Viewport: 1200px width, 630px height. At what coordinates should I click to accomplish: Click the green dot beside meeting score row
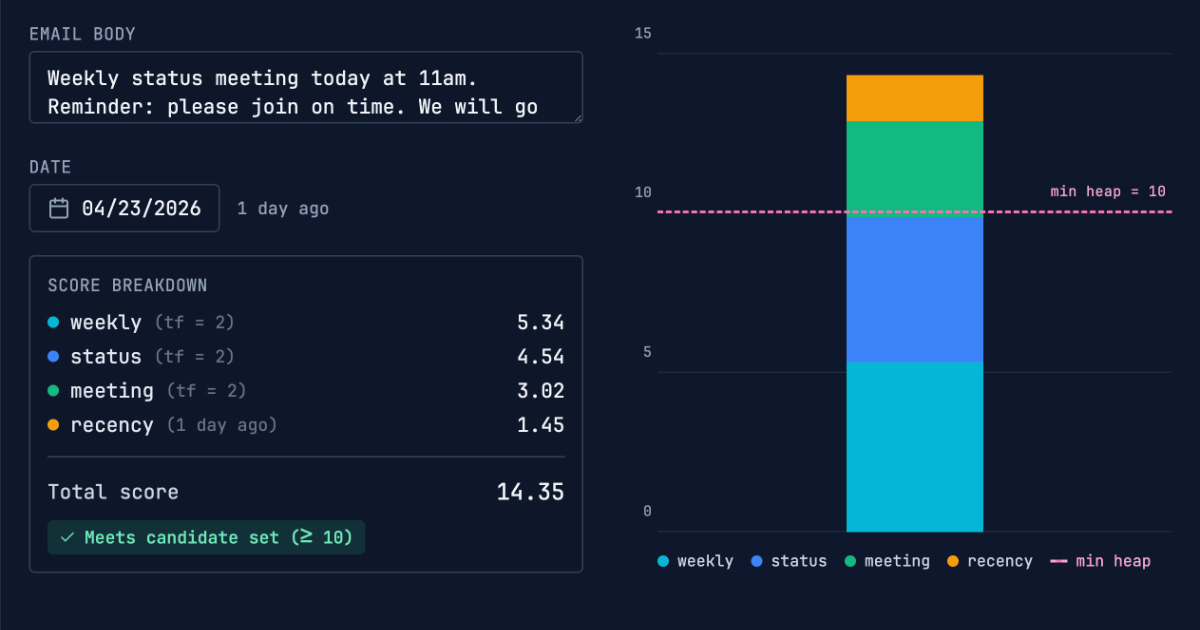53,390
